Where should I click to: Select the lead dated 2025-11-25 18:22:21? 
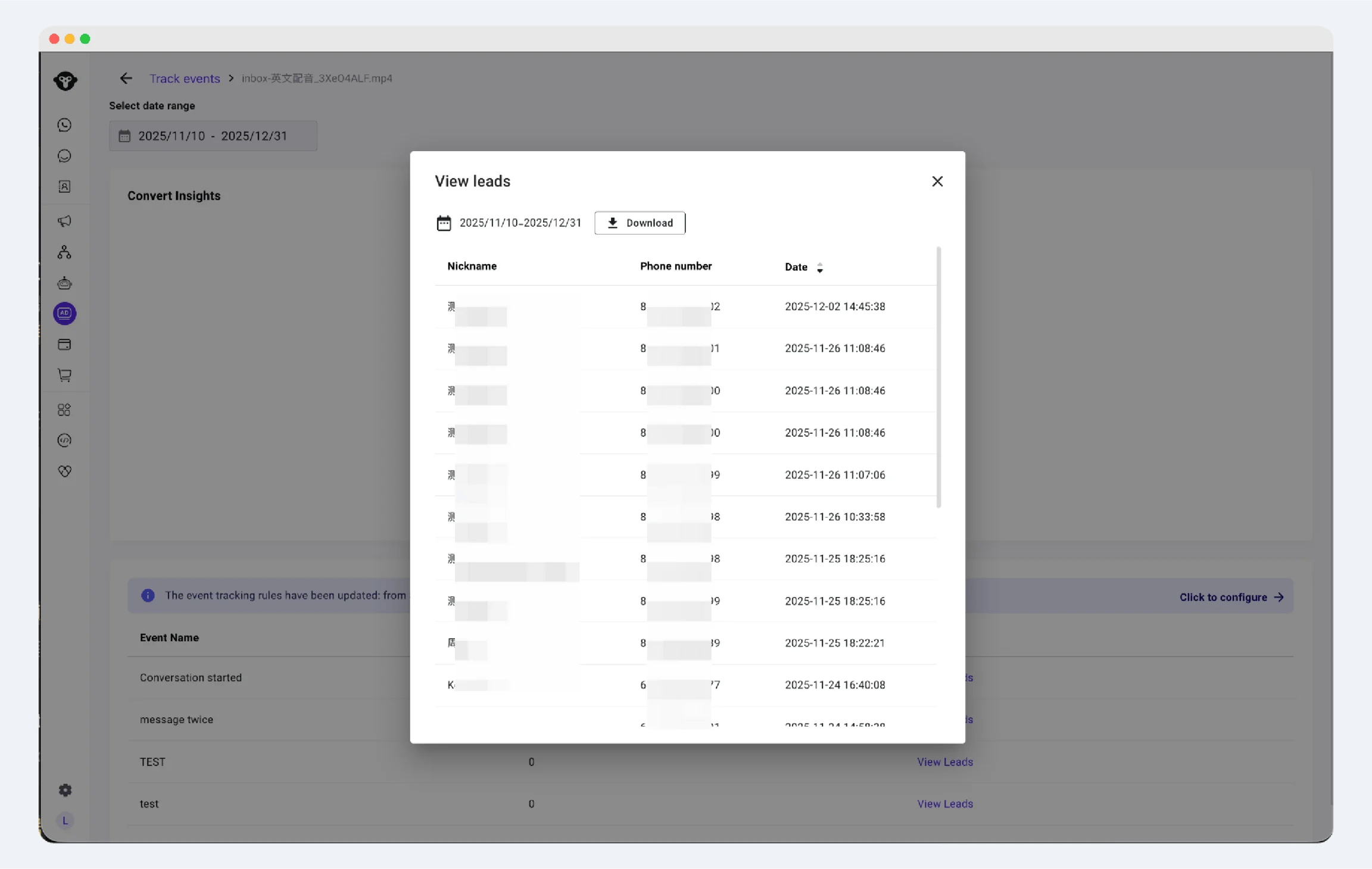[685, 643]
